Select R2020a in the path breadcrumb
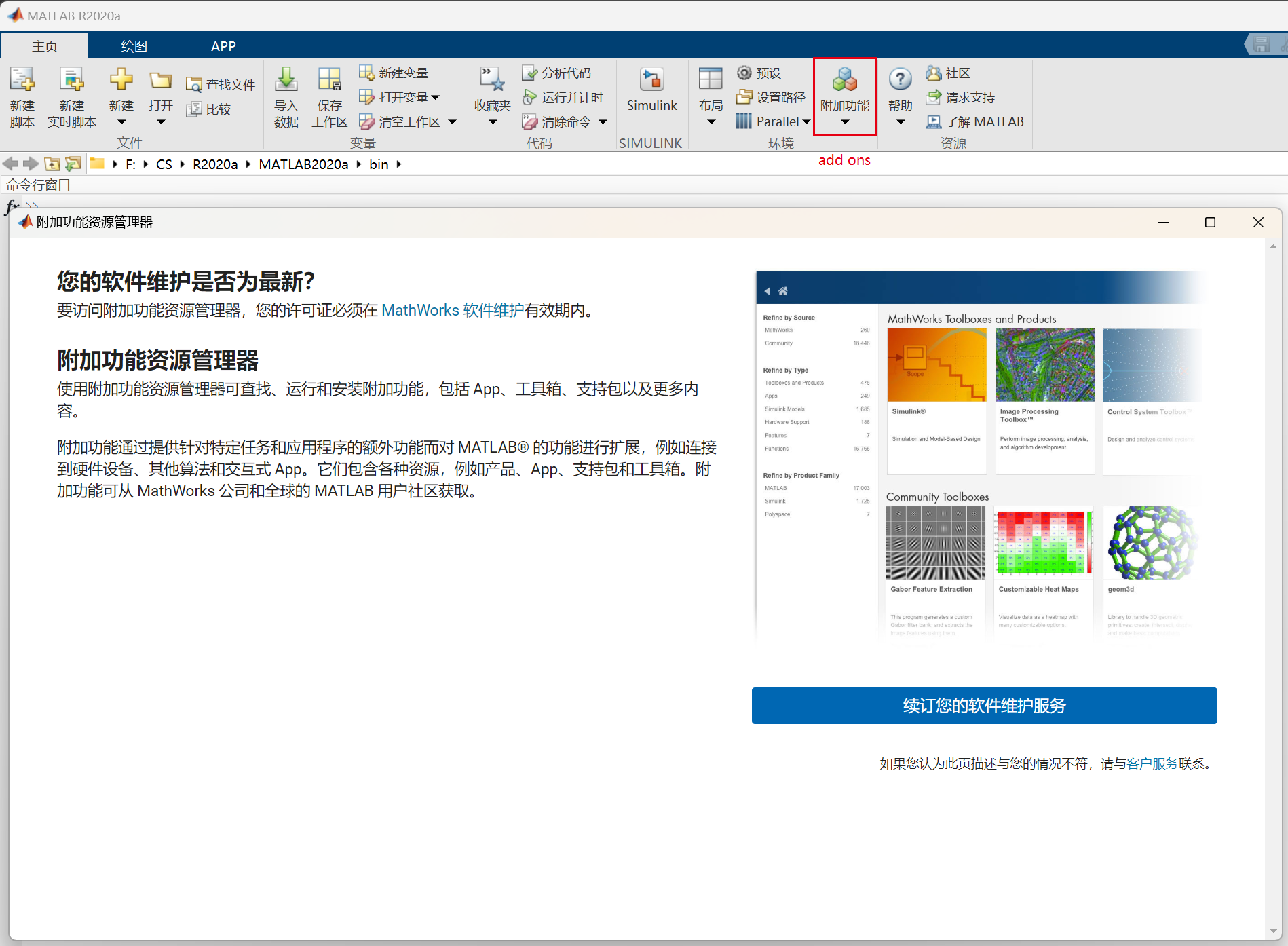 point(215,164)
